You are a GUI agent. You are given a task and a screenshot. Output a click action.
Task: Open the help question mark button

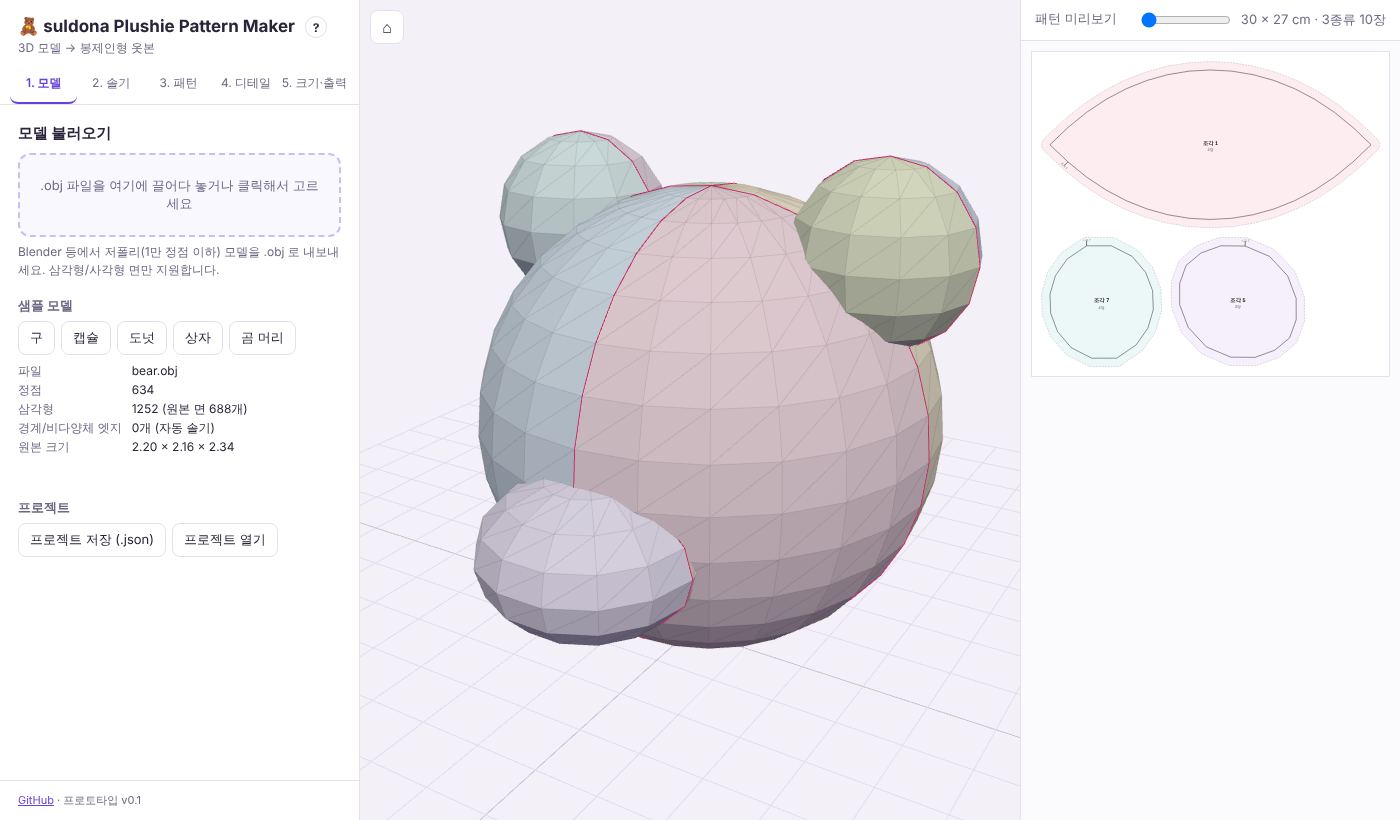316,27
